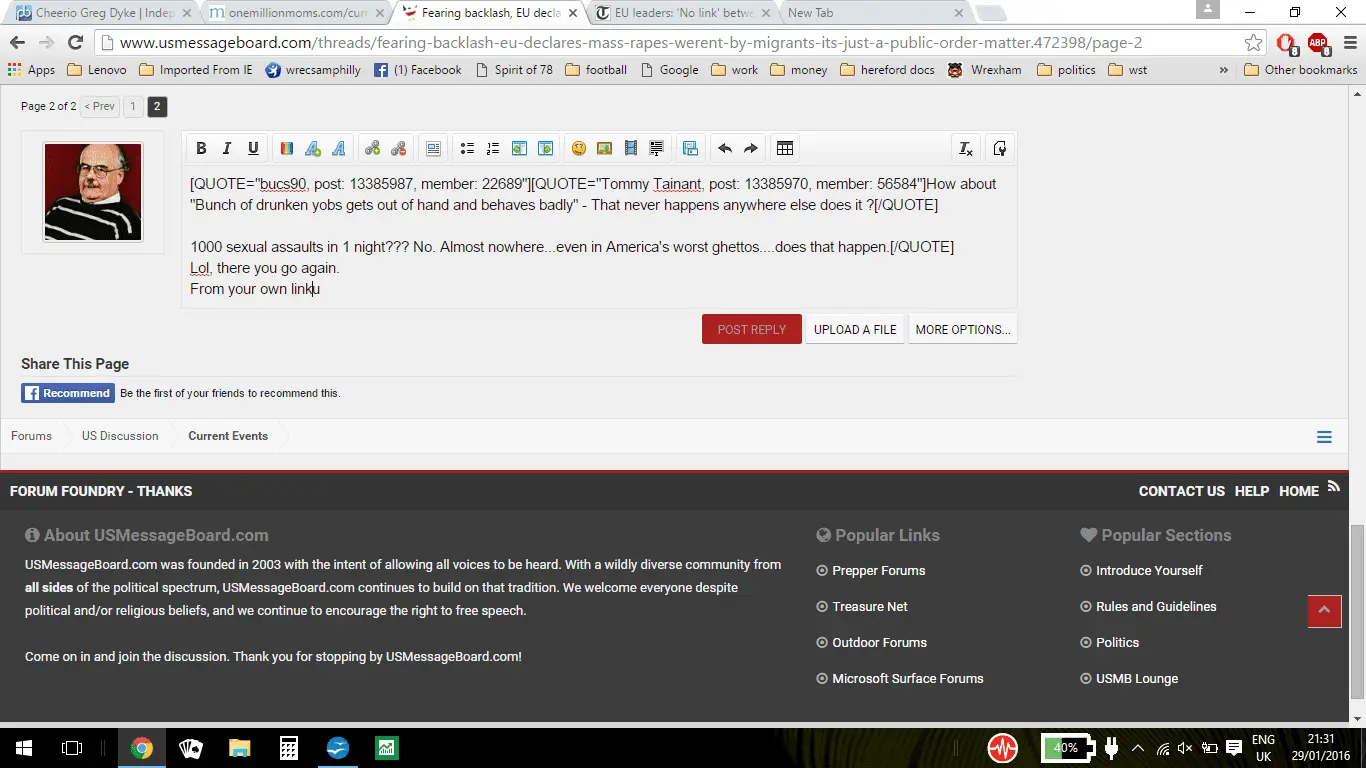The height and width of the screenshot is (768, 1366).
Task: Open the text color picker
Action: (x=286, y=148)
